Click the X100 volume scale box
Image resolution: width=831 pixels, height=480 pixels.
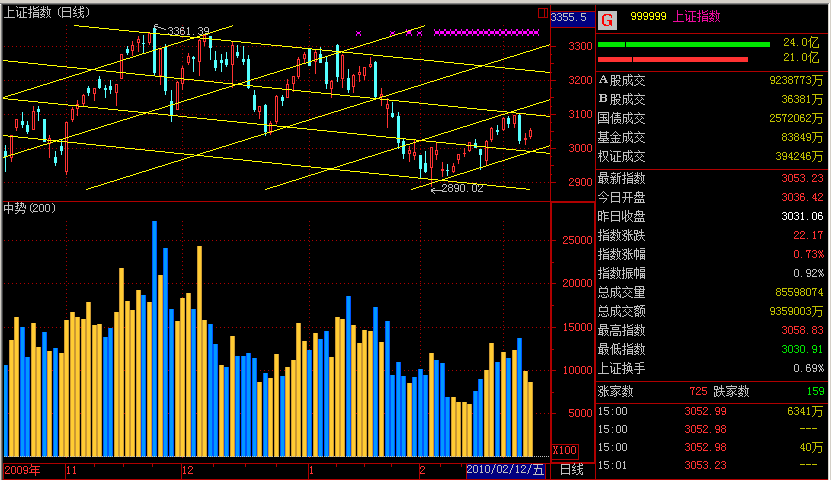[564, 450]
